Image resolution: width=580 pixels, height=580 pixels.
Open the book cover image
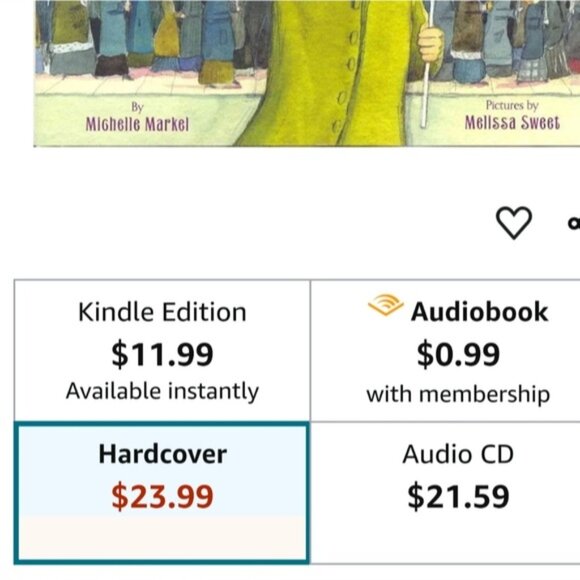[x=307, y=73]
